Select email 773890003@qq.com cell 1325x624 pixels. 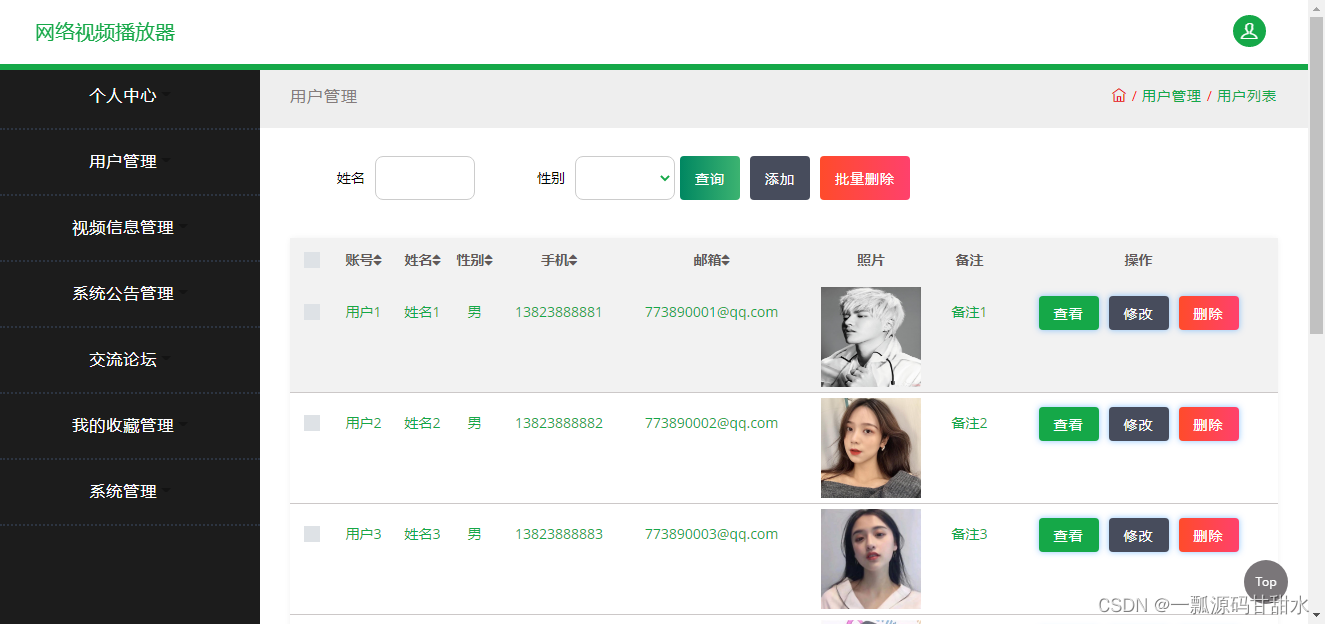pyautogui.click(x=711, y=534)
